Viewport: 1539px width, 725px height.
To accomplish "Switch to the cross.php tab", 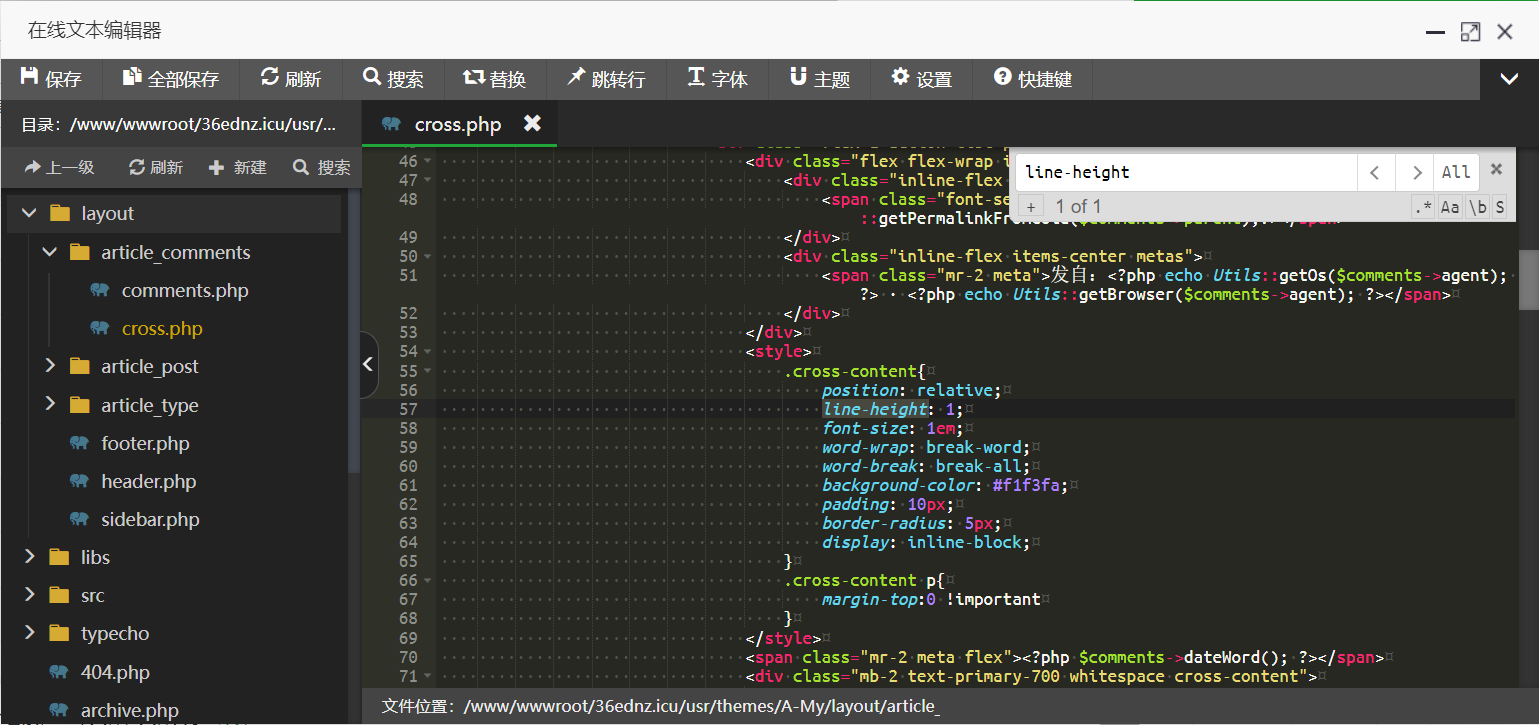I will [457, 124].
